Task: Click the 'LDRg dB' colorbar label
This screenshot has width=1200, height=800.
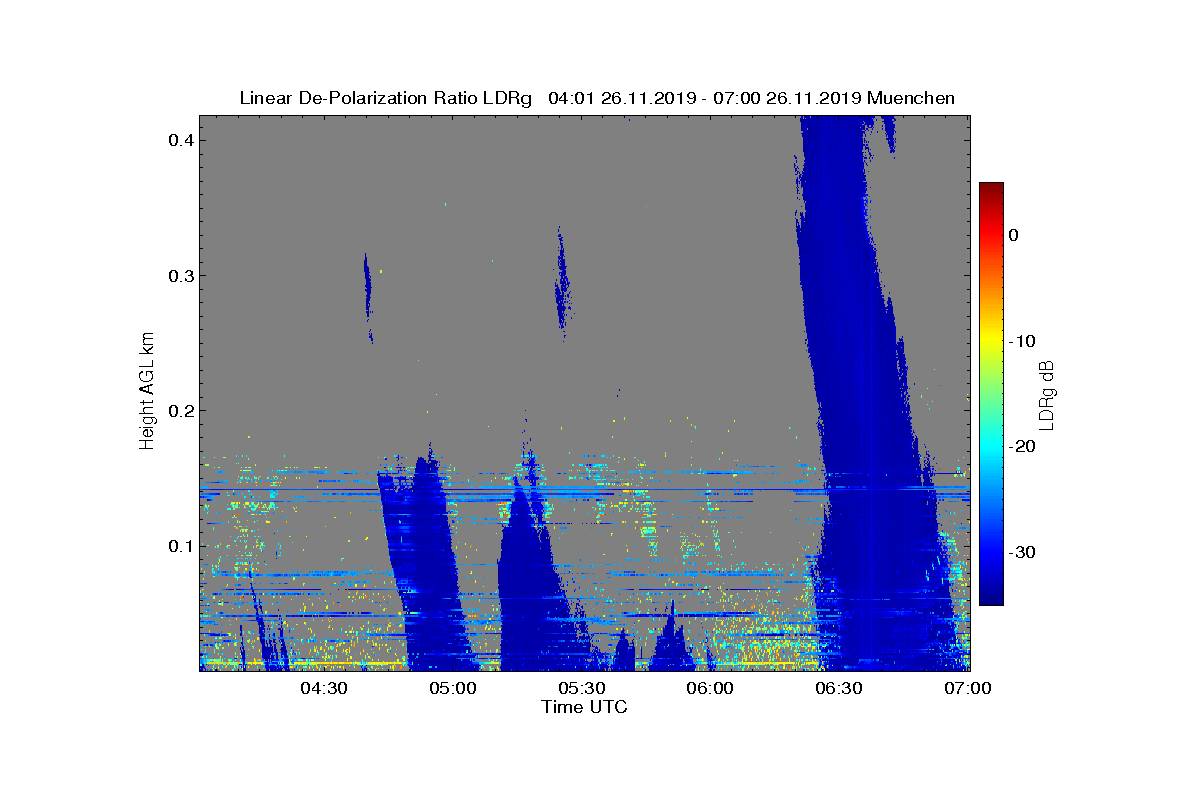Action: [1046, 394]
